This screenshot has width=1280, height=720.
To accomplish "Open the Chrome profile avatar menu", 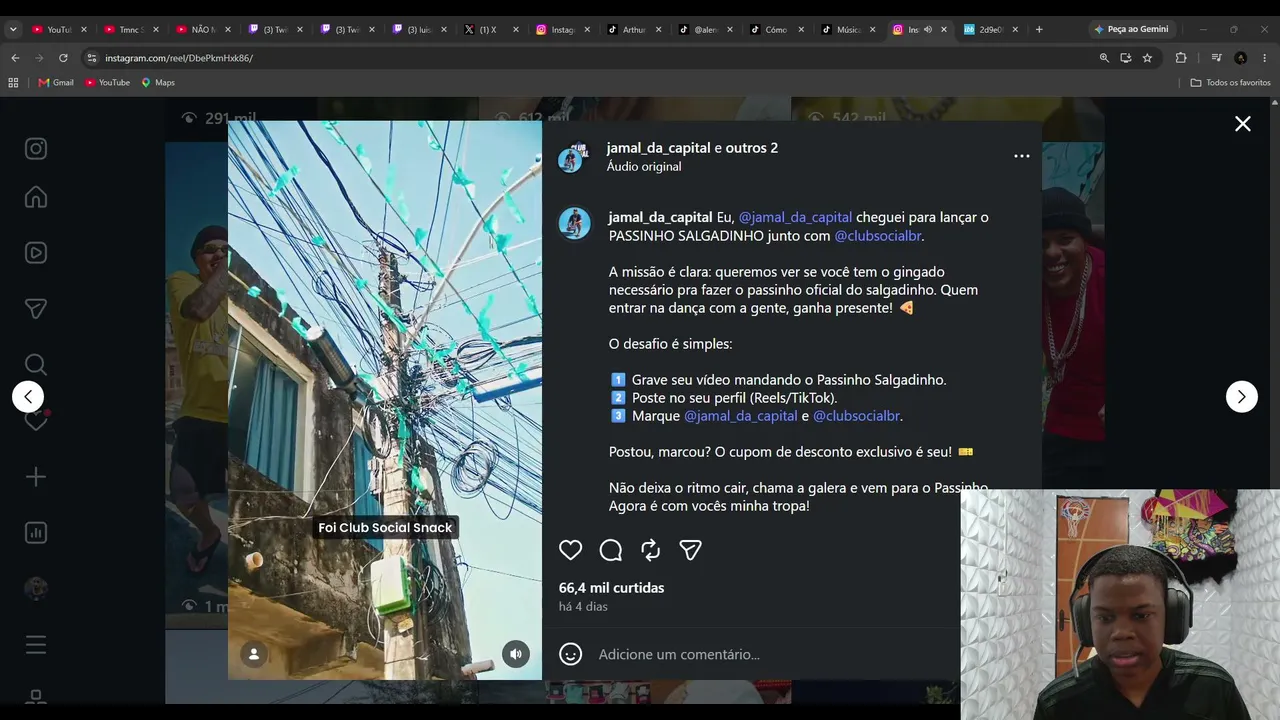I will [1241, 58].
